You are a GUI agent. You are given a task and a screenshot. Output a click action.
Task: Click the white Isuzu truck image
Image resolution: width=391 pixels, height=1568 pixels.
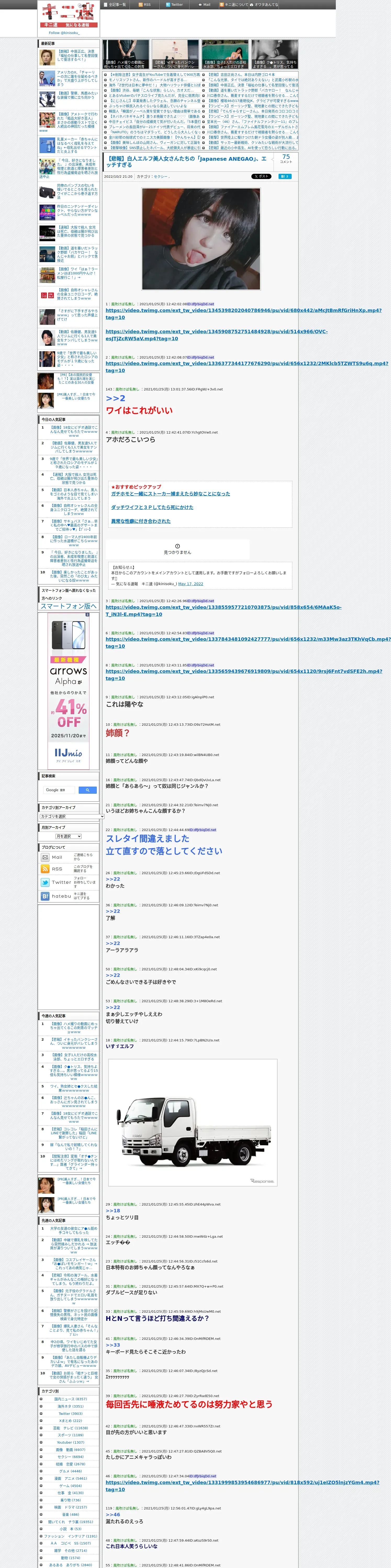pos(193,1123)
